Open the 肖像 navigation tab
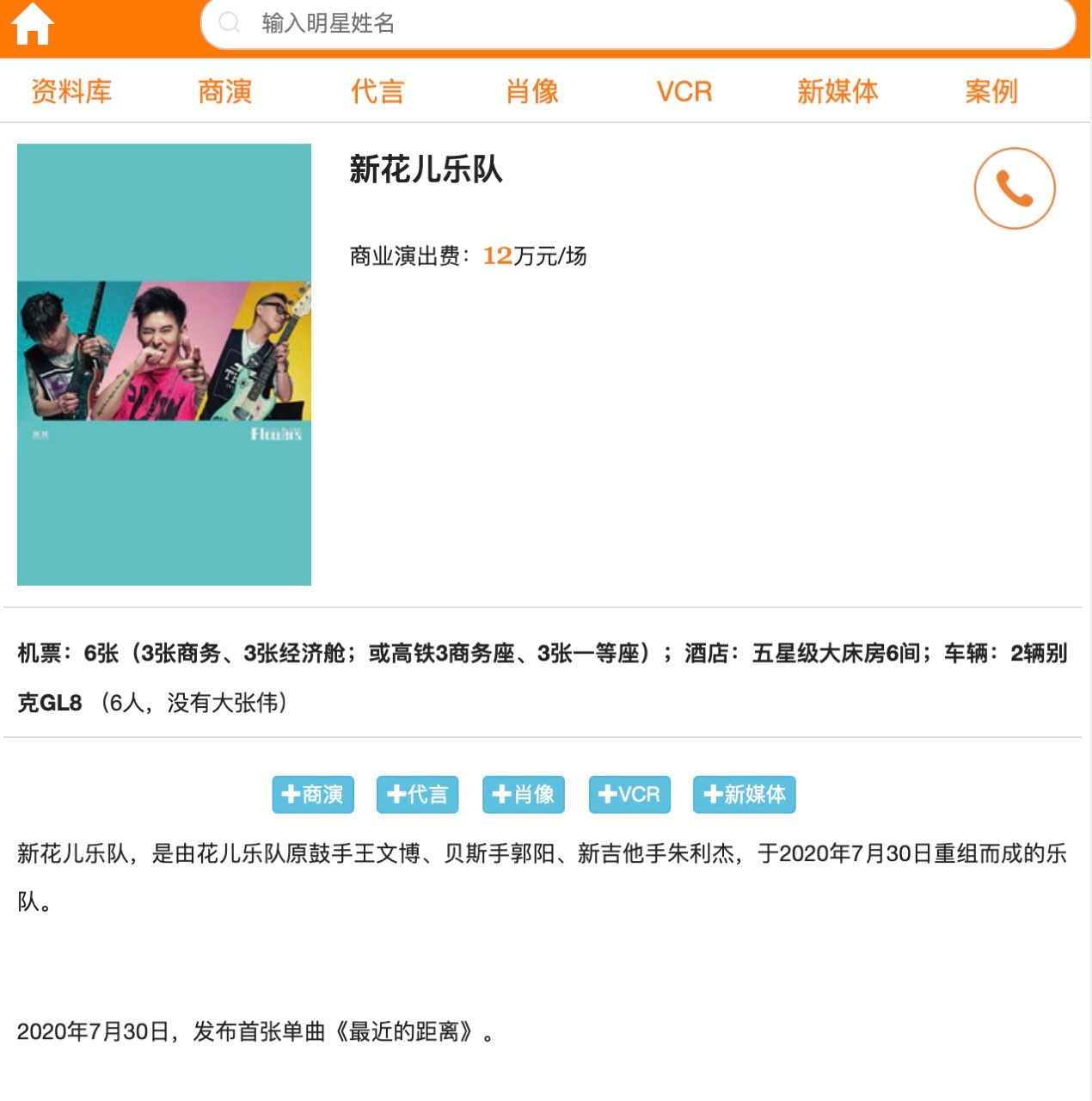 (x=531, y=91)
